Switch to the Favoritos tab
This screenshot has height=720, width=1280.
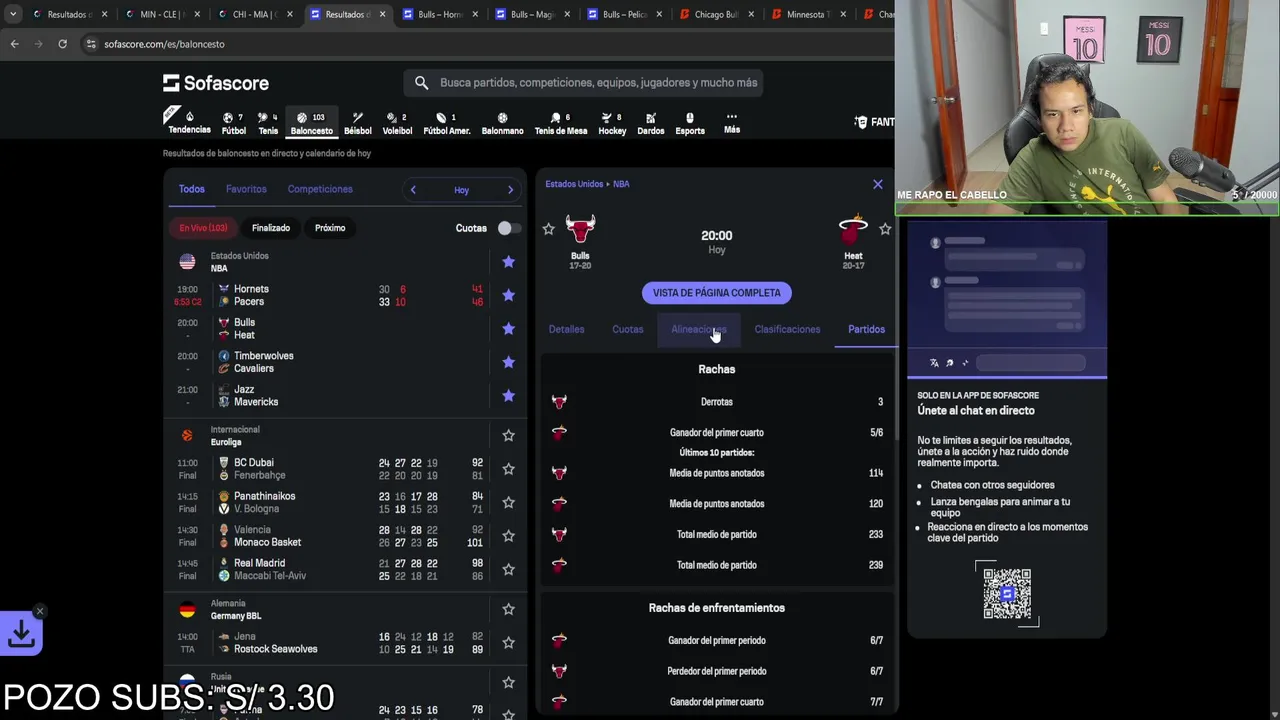tap(246, 189)
